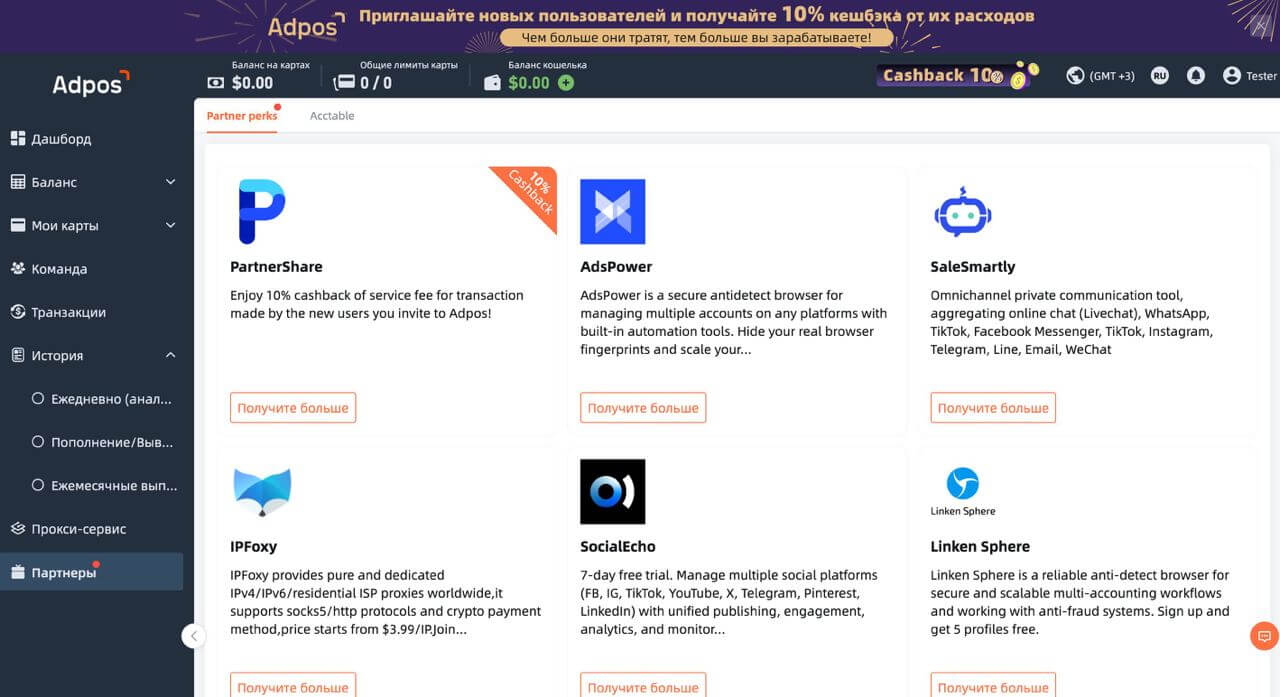Click the SaleSmartly title

pyautogui.click(x=973, y=267)
